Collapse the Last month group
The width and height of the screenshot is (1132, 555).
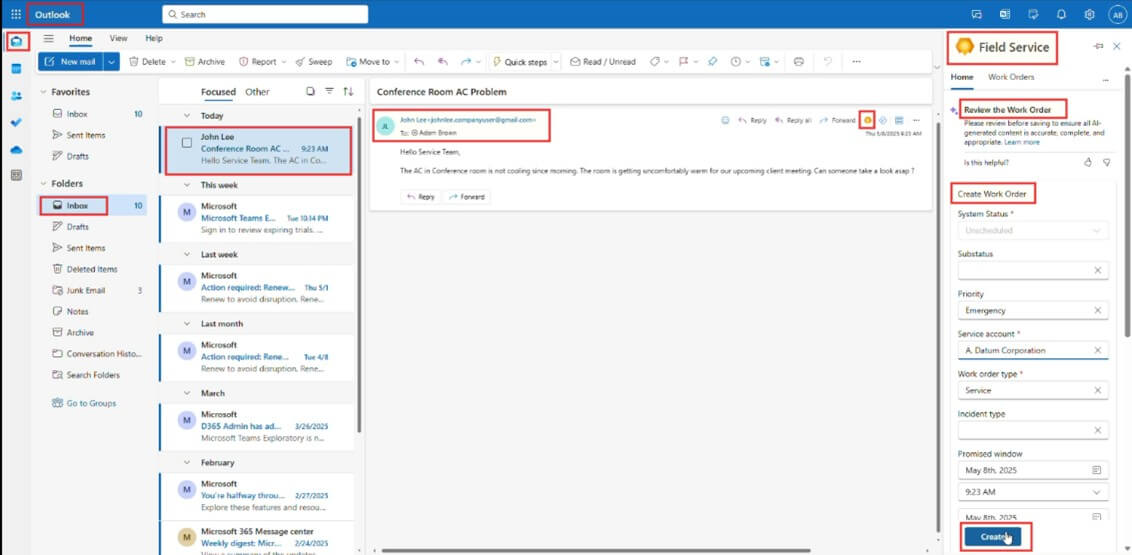pyautogui.click(x=187, y=324)
